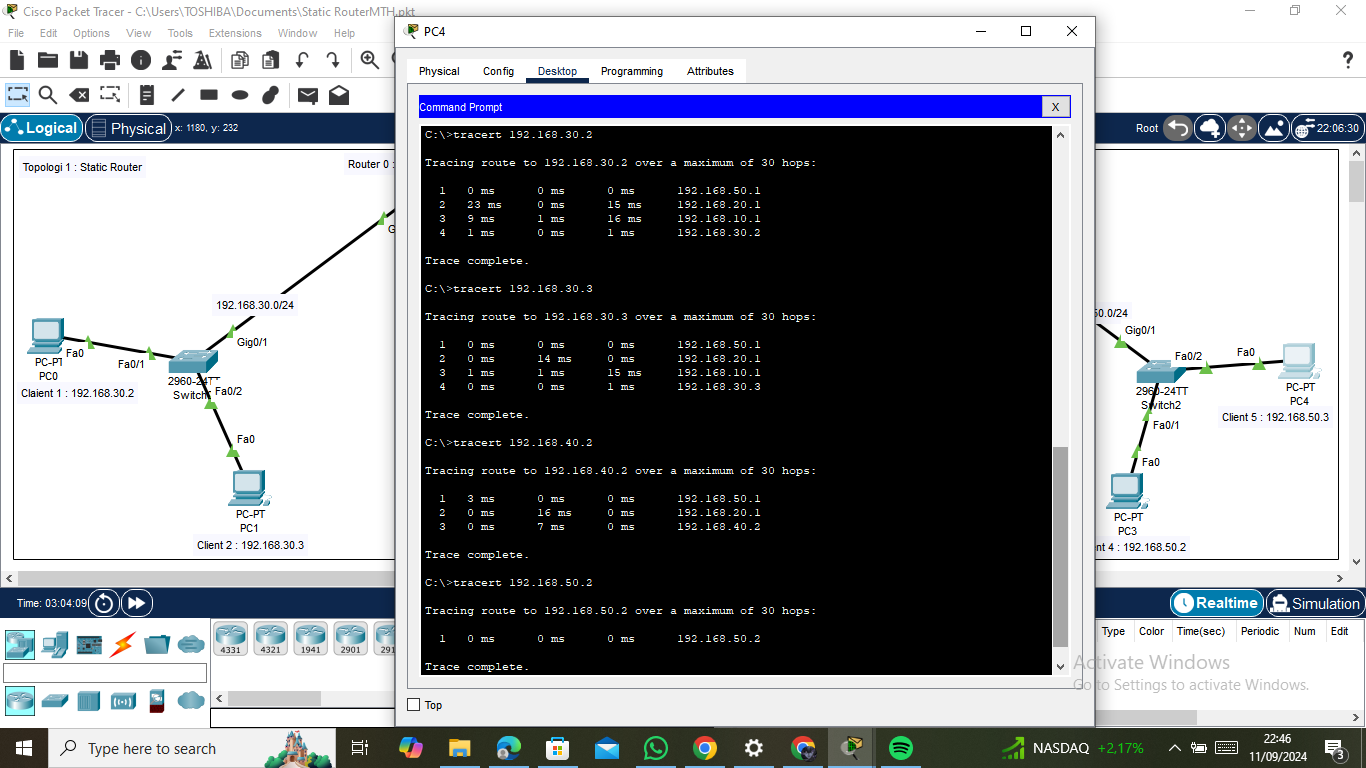Open Spotify from the taskbar
1366x768 pixels.
tap(900, 748)
